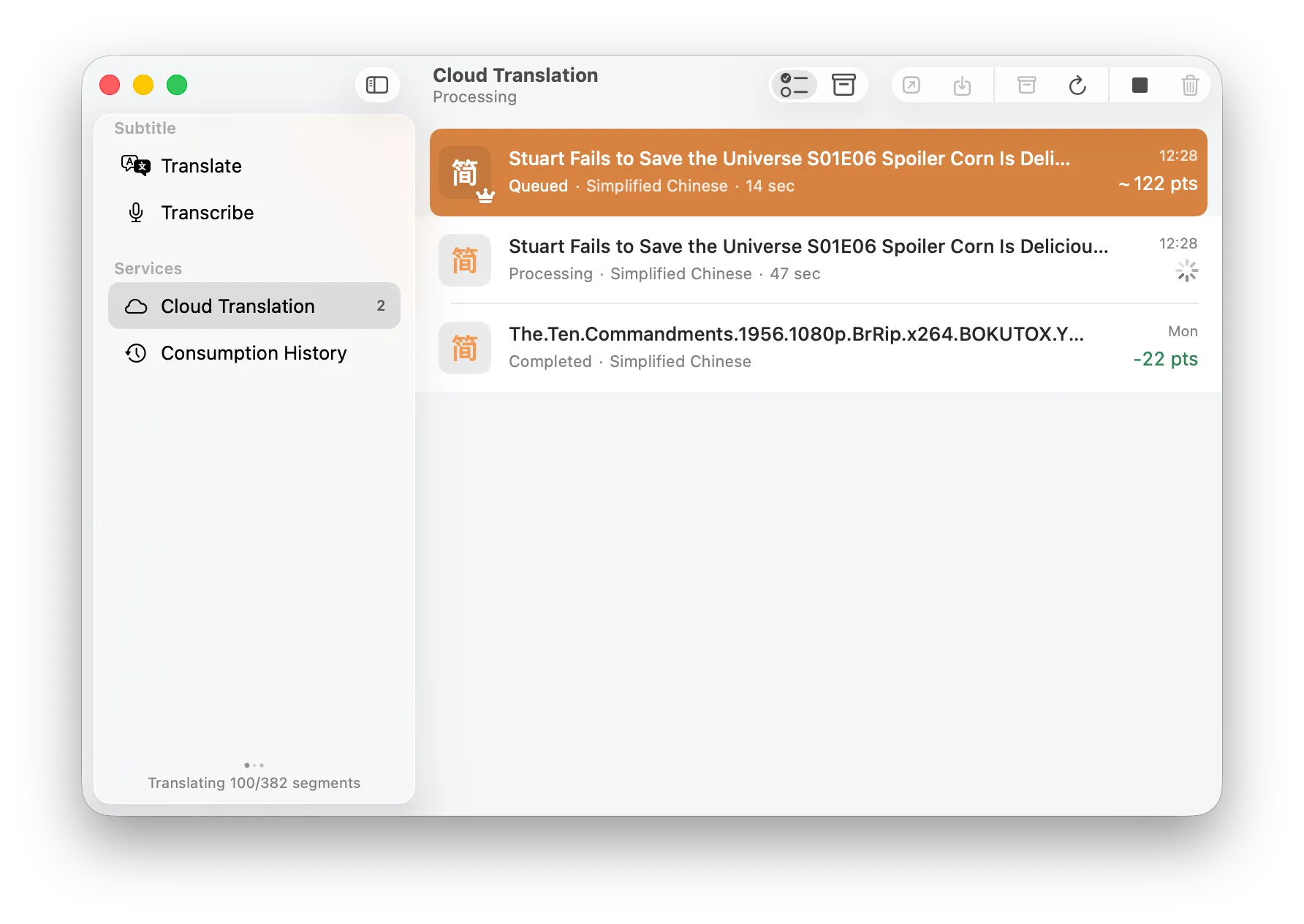The width and height of the screenshot is (1304, 924).
Task: Click the cloud icon beside Cloud Translation
Action: point(136,306)
